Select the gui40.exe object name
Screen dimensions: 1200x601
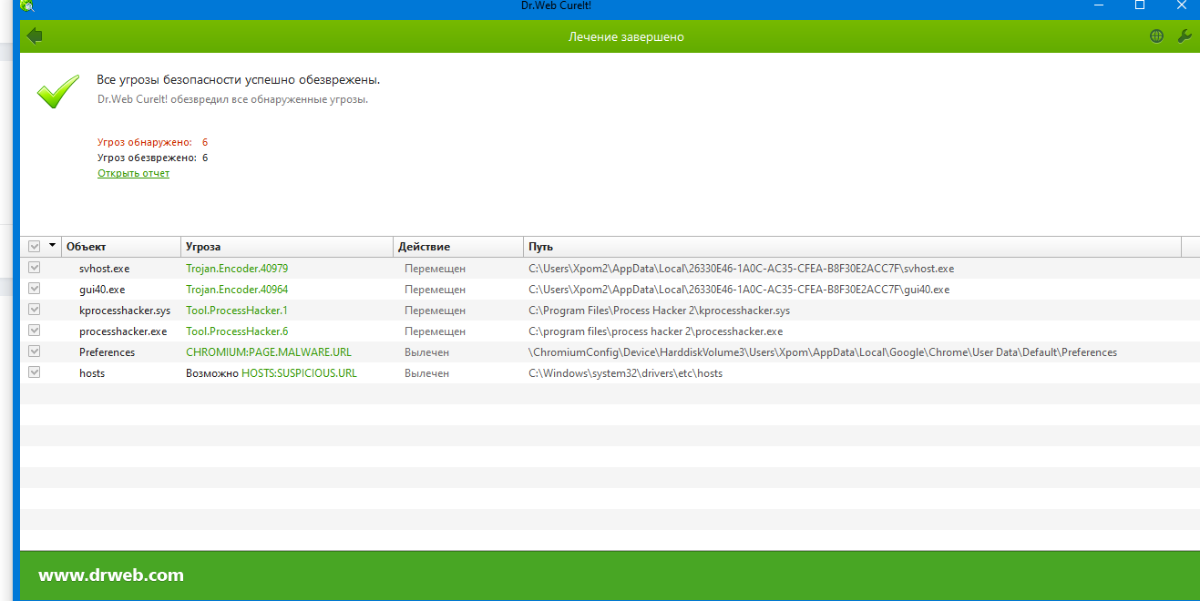click(102, 290)
